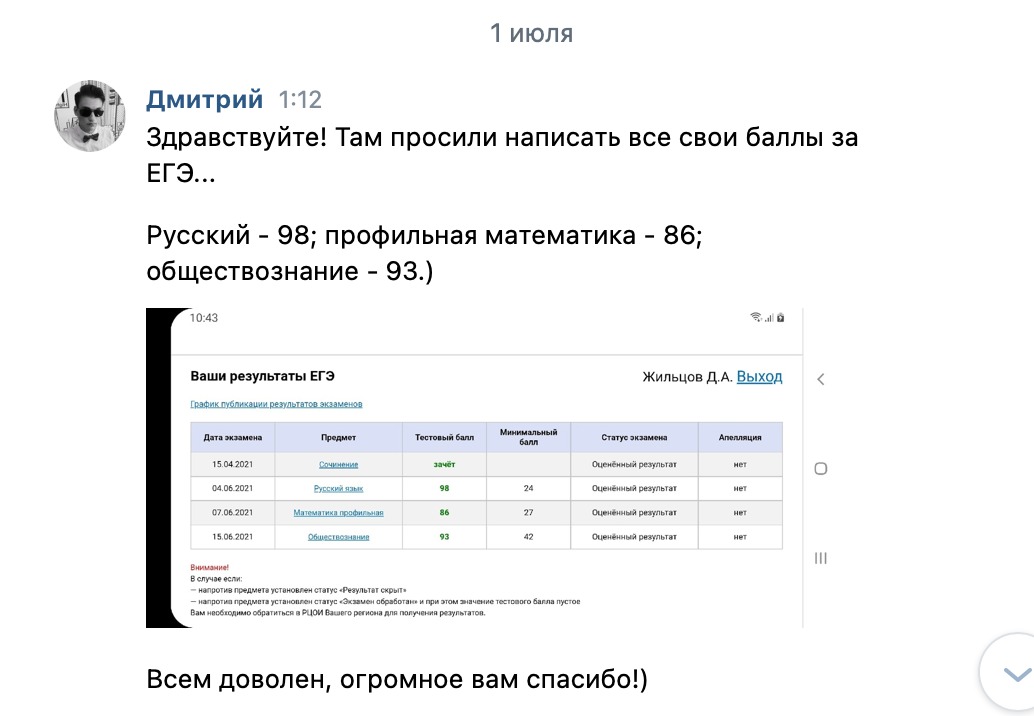Open the Русский язык subject link
Viewport: 1034px width, 716px height.
[338, 488]
